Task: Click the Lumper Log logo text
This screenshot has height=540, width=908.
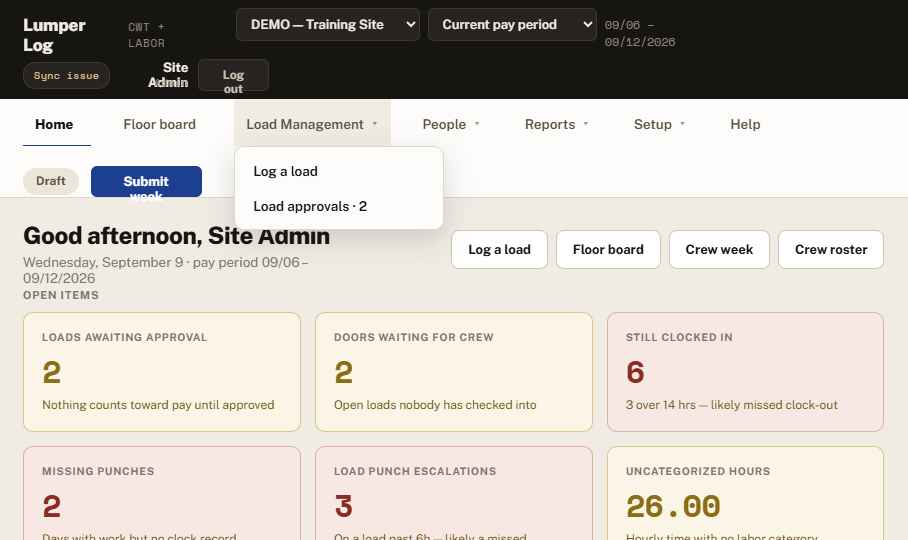Action: 54,35
